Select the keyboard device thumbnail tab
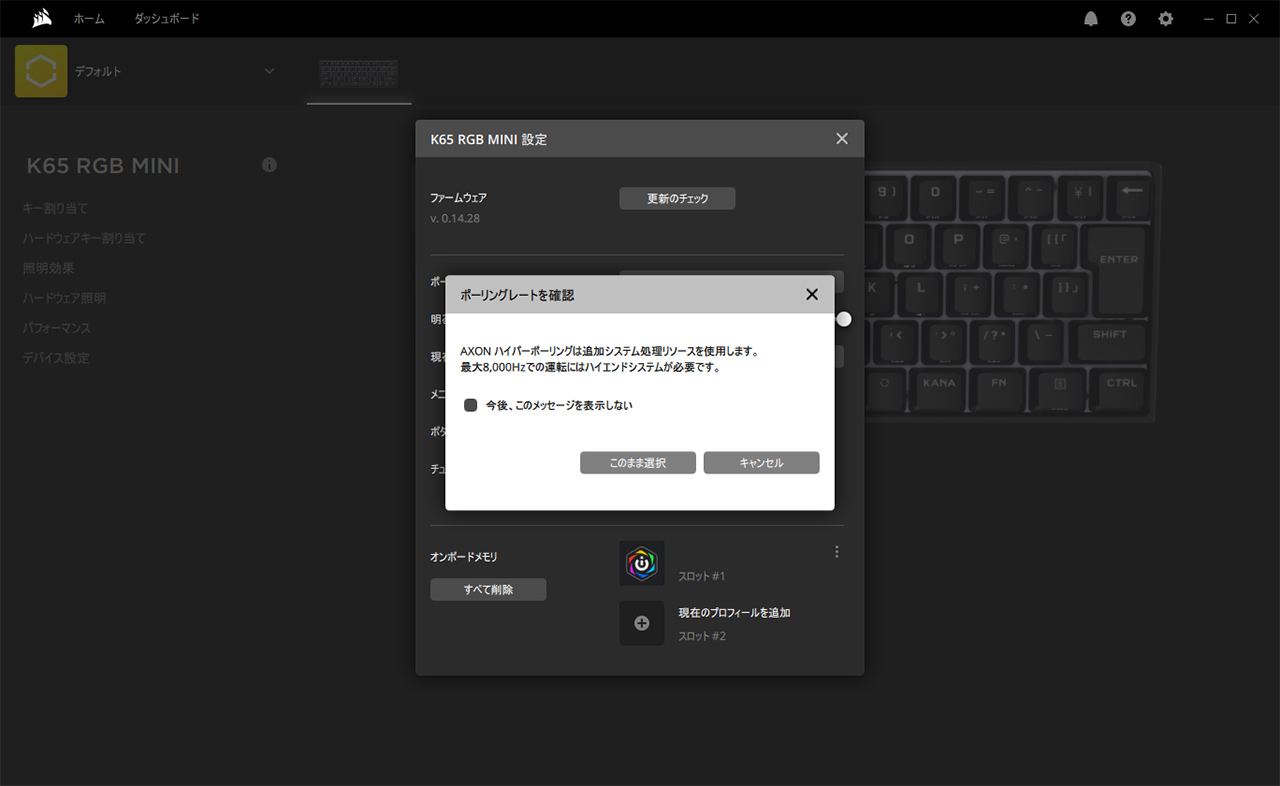The image size is (1280, 786). click(359, 75)
